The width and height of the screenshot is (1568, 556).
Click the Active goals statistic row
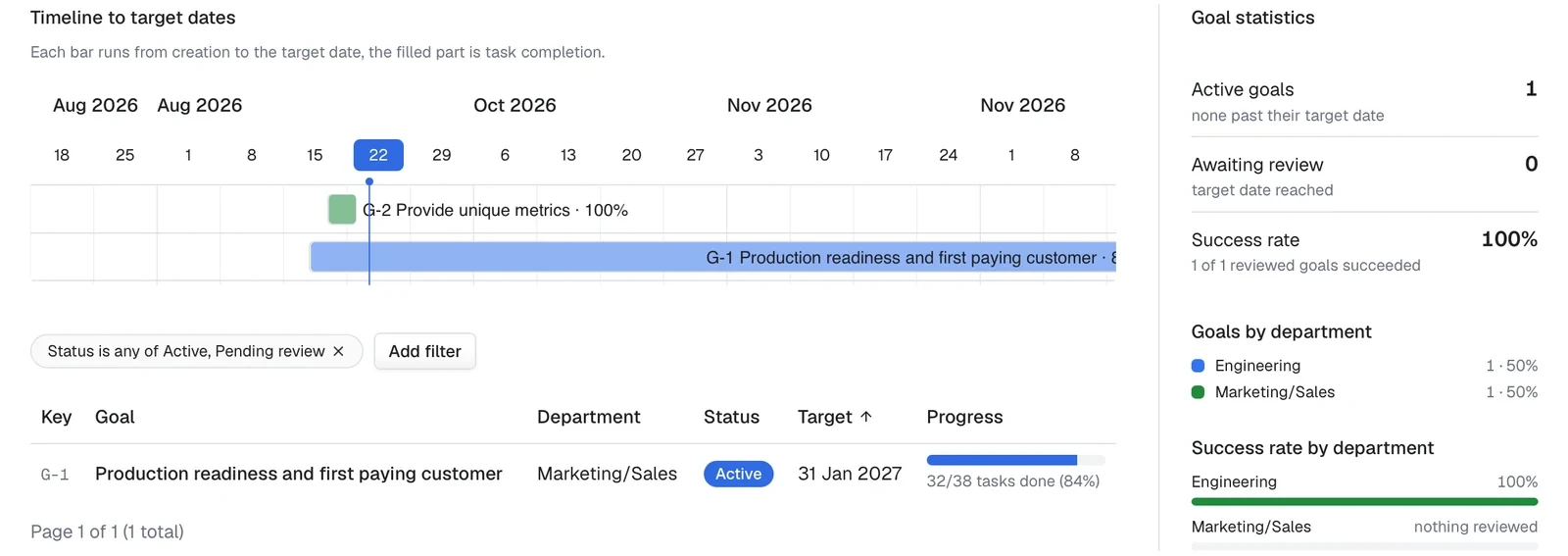(1364, 101)
